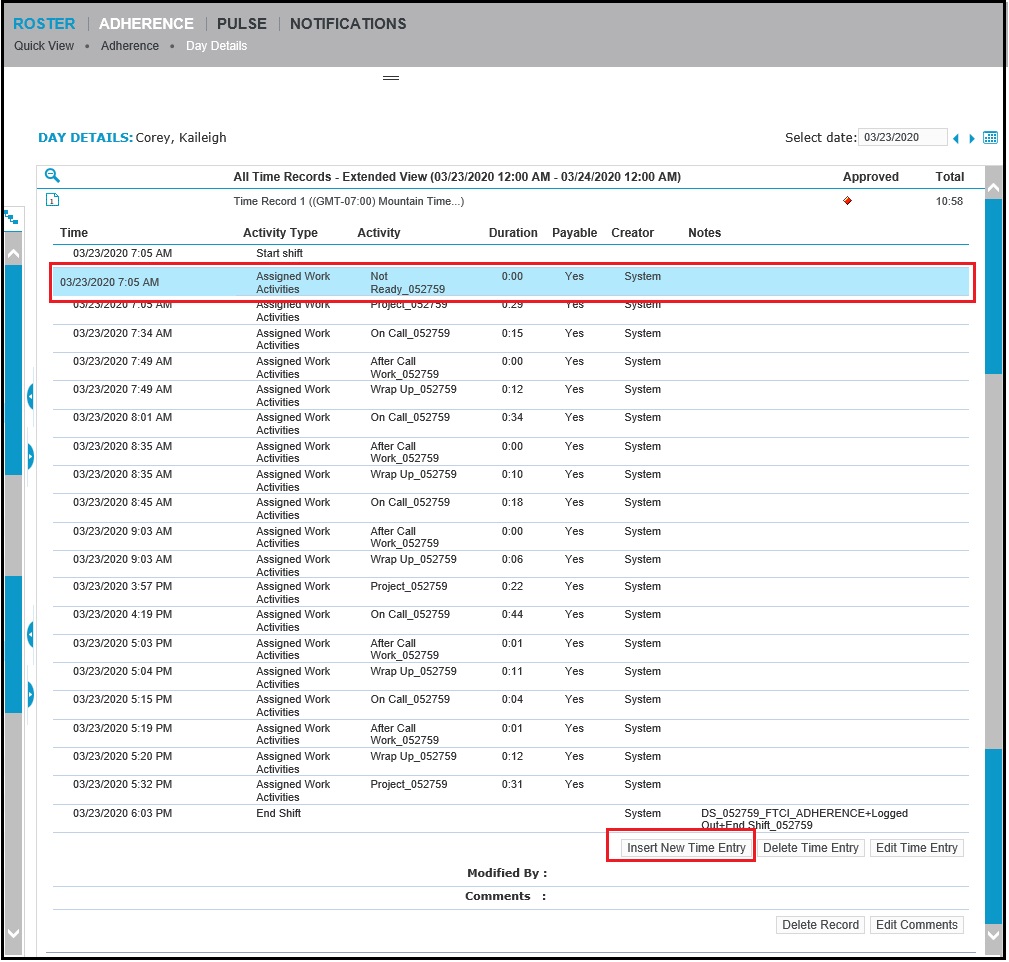1009x962 pixels.
Task: Click the right vertical scrollbar thumb
Action: point(993,286)
